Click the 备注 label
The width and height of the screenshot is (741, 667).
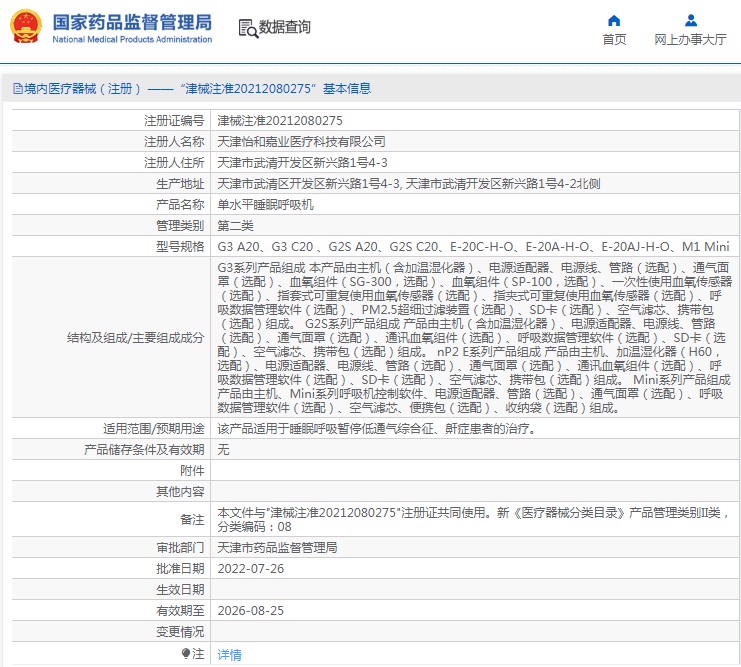coord(192,520)
